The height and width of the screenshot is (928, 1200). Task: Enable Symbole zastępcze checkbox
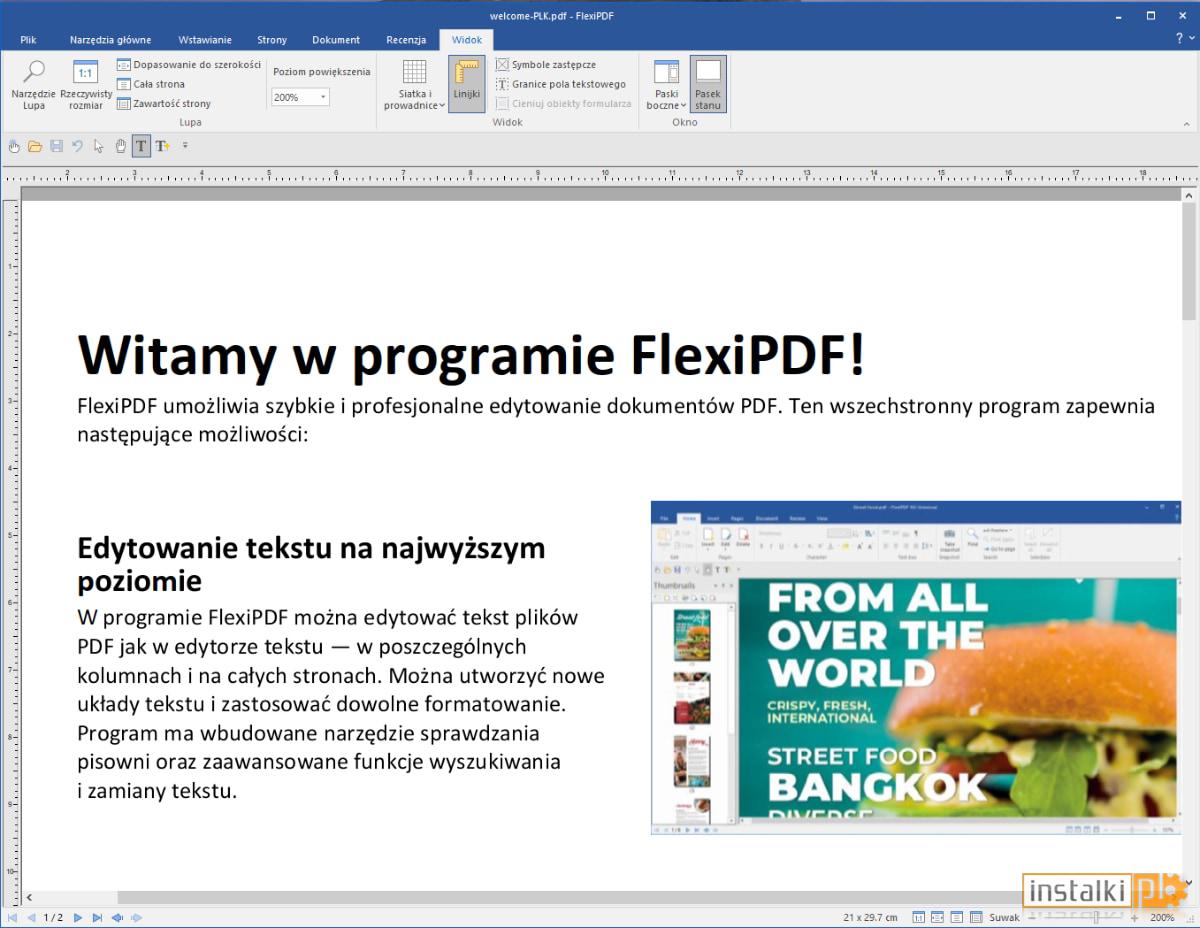pos(546,65)
